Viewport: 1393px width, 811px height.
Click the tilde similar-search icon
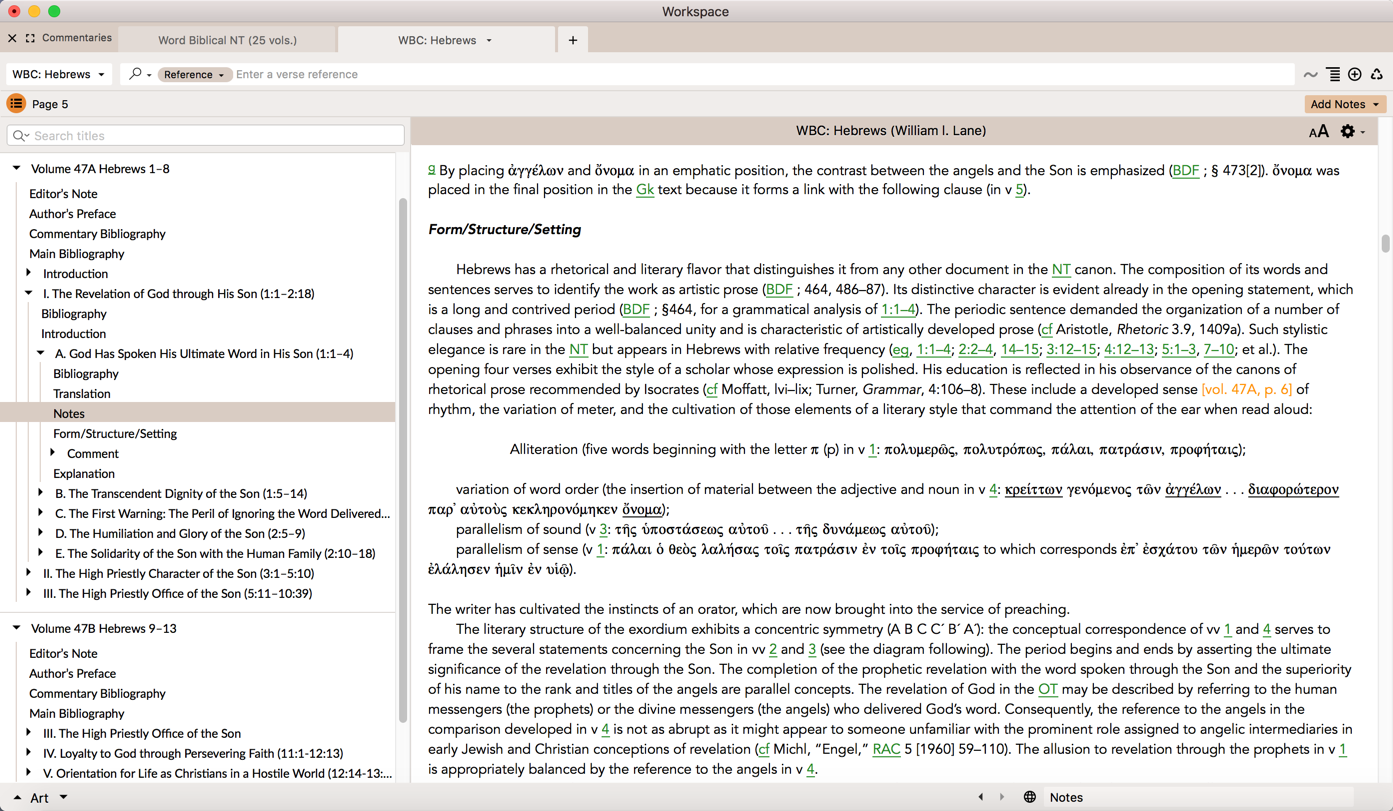[1310, 75]
